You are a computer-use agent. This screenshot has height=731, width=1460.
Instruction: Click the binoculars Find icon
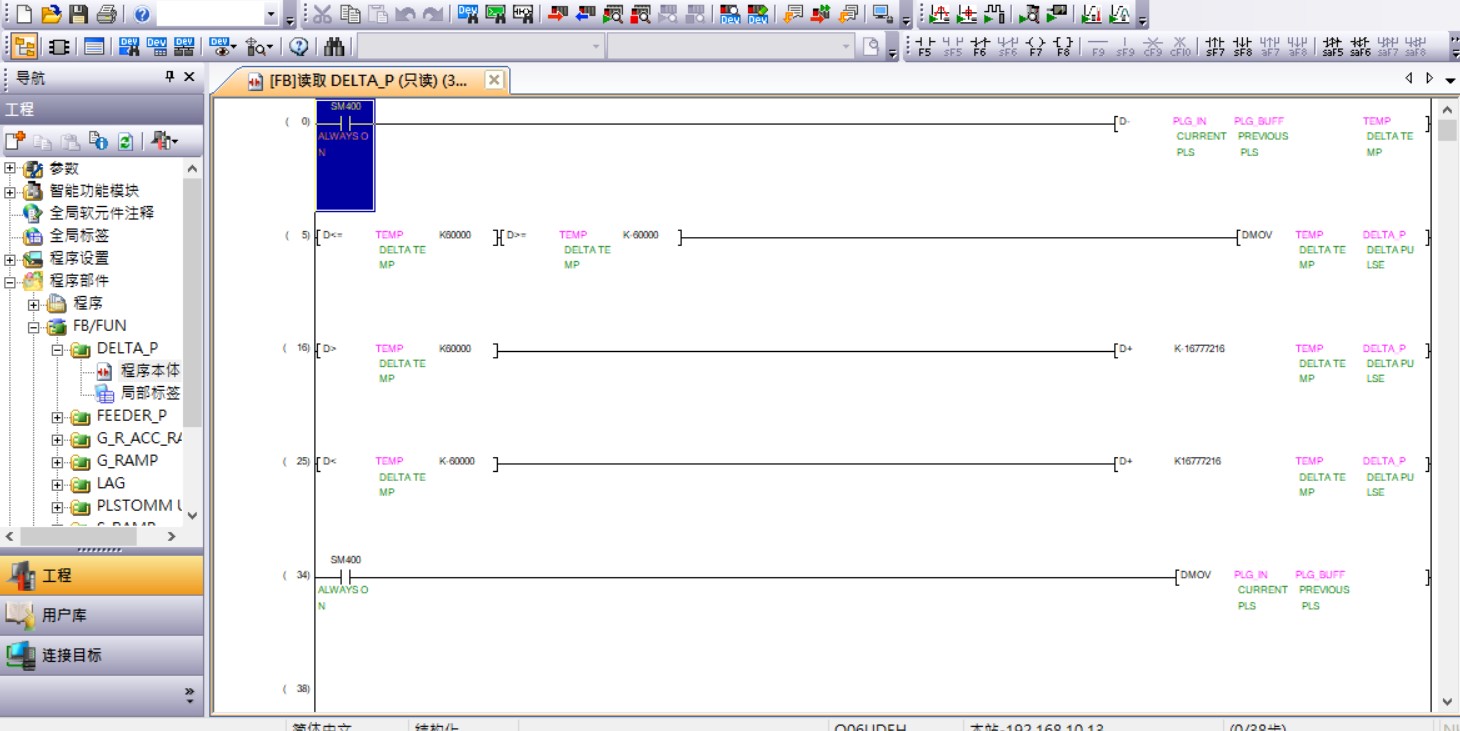tap(334, 47)
